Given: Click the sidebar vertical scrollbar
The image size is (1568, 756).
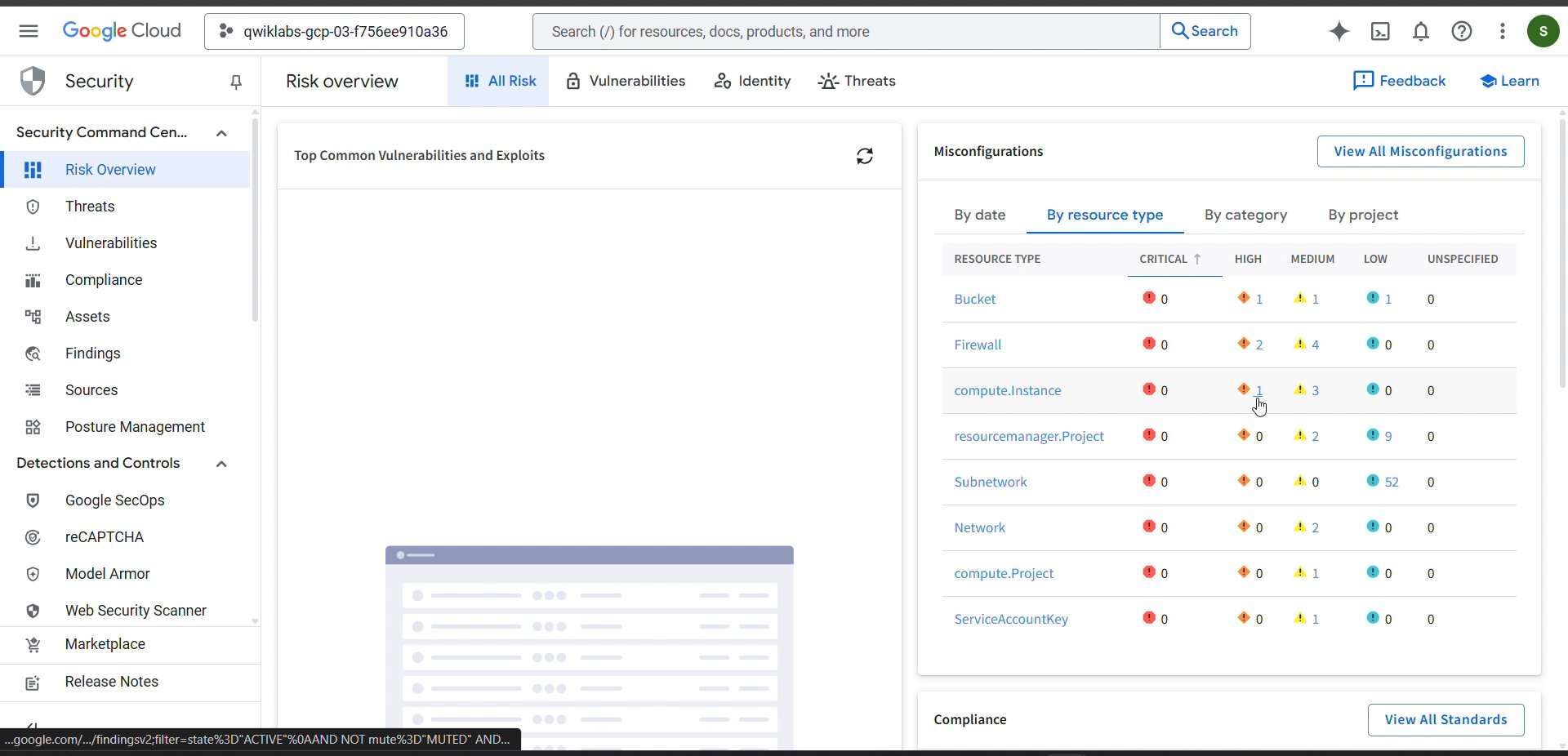Looking at the screenshot, I should [x=255, y=220].
